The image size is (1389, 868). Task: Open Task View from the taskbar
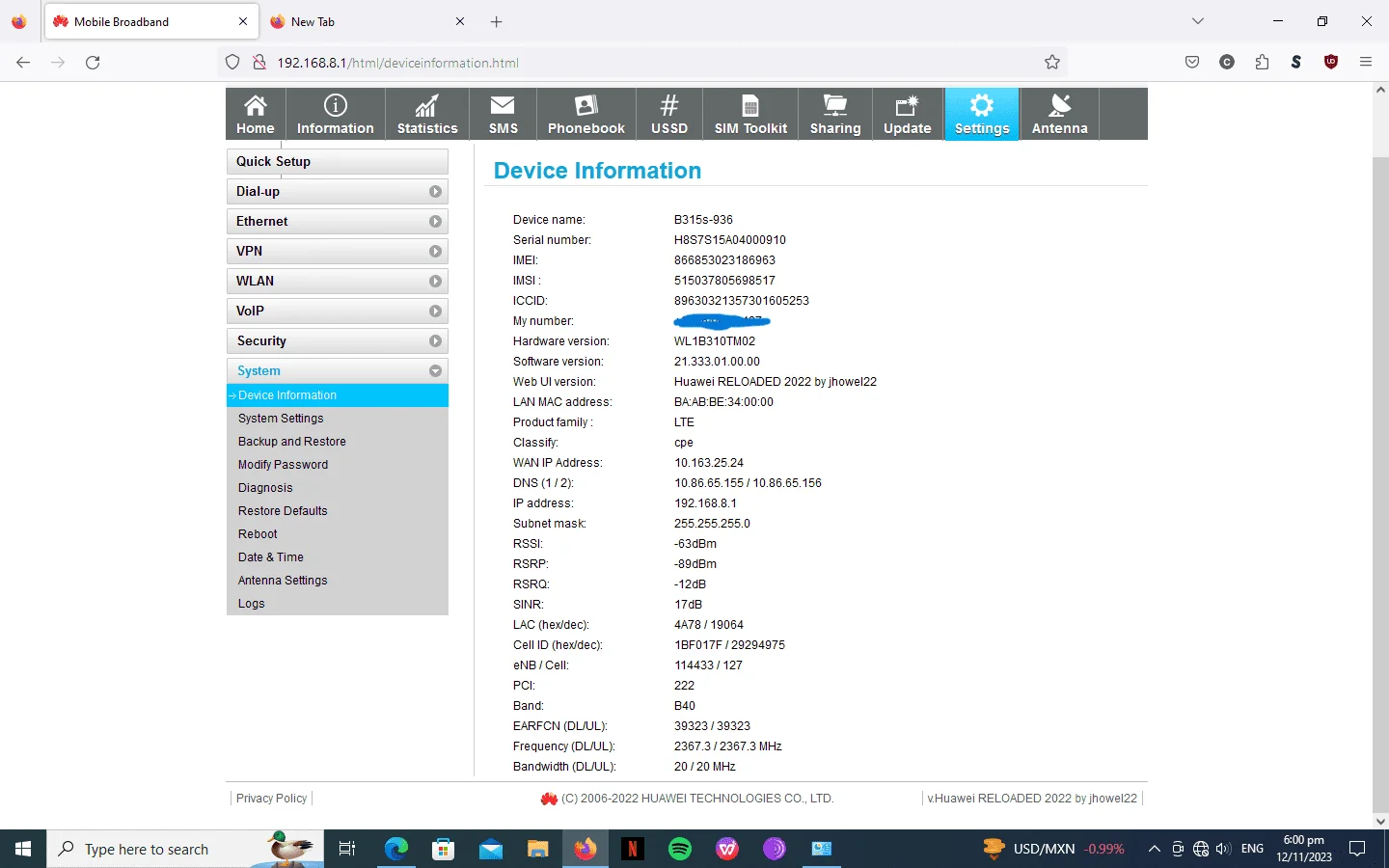tap(347, 849)
